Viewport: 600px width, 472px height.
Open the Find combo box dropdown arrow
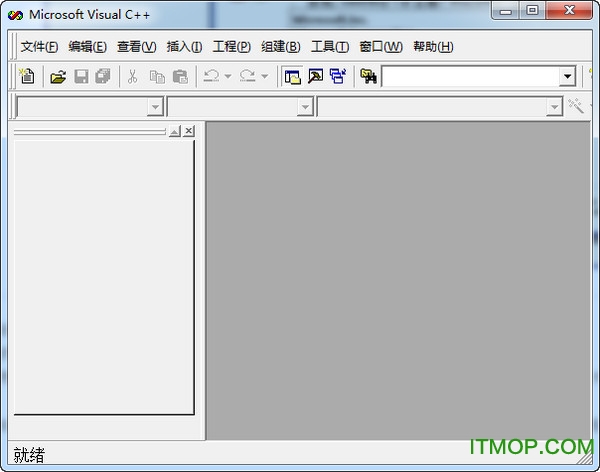click(567, 77)
